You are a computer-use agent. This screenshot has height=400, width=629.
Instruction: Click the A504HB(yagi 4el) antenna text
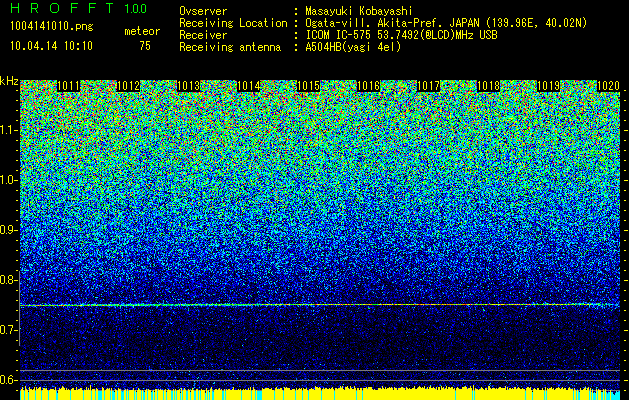[x=353, y=47]
